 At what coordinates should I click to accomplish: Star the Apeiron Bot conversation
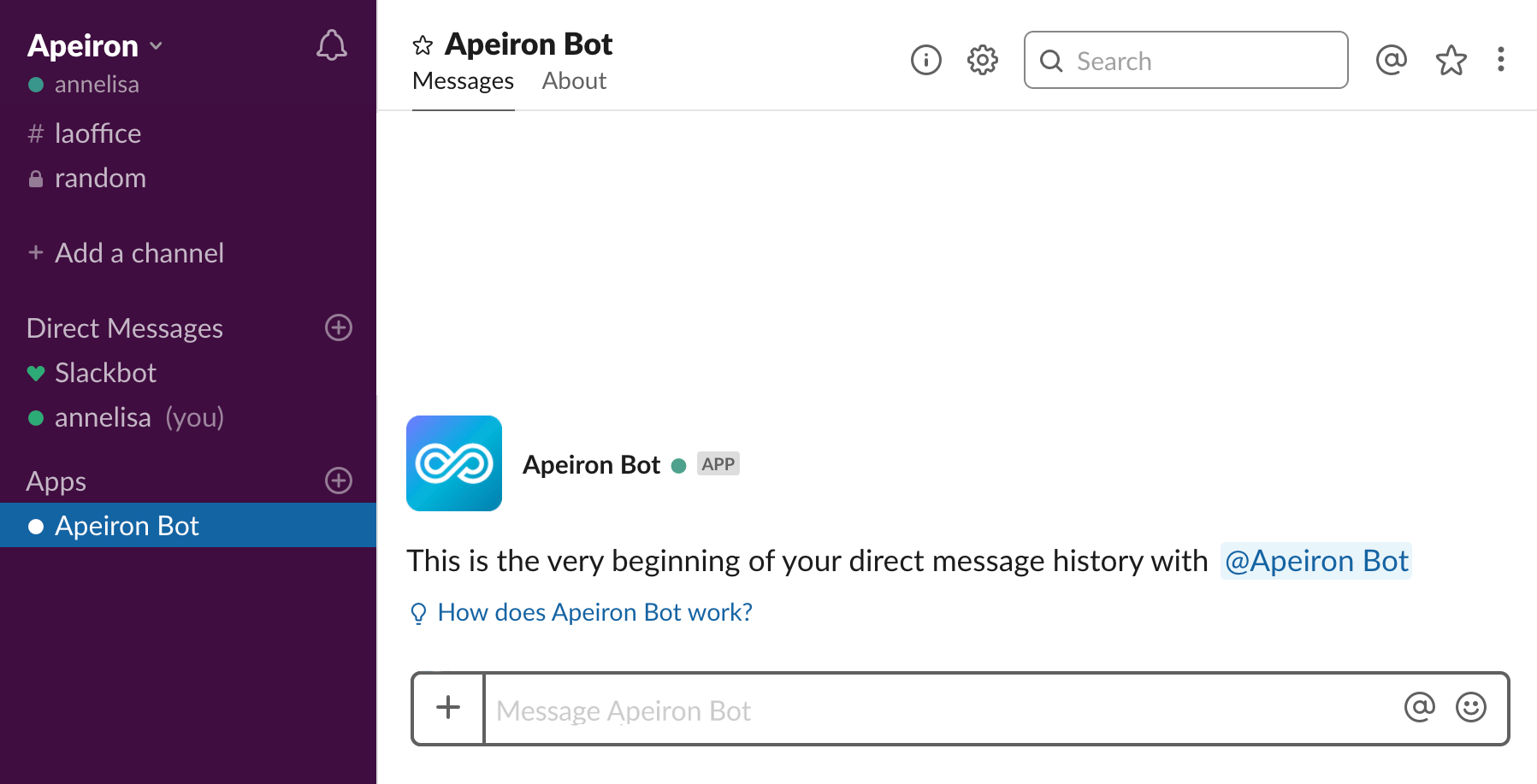(423, 45)
